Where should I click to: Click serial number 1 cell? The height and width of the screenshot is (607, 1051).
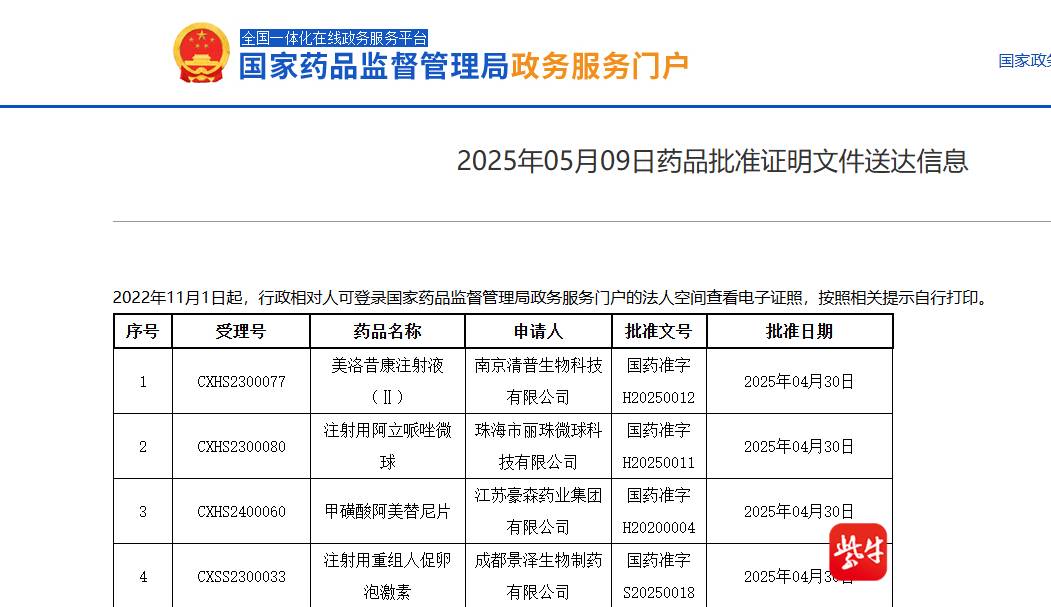point(143,382)
